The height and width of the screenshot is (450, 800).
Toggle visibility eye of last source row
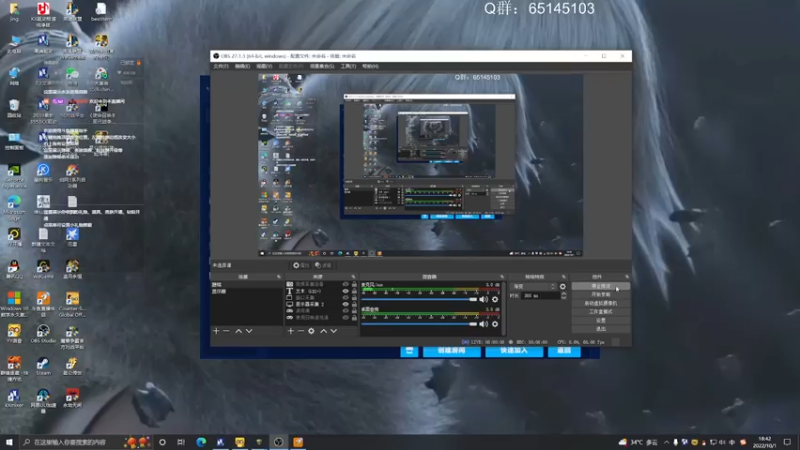(x=345, y=317)
